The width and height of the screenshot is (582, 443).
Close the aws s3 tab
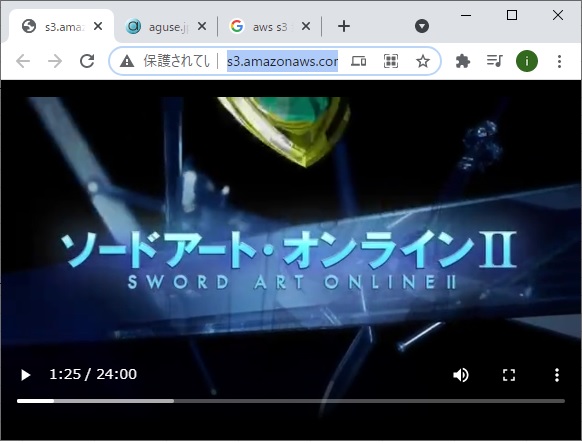(306, 26)
